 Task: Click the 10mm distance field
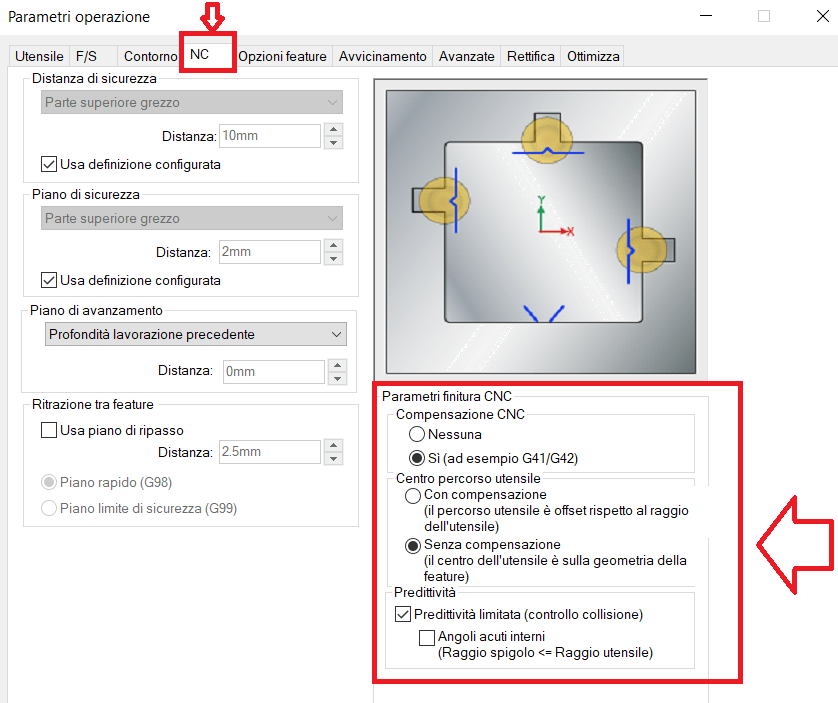[x=270, y=136]
